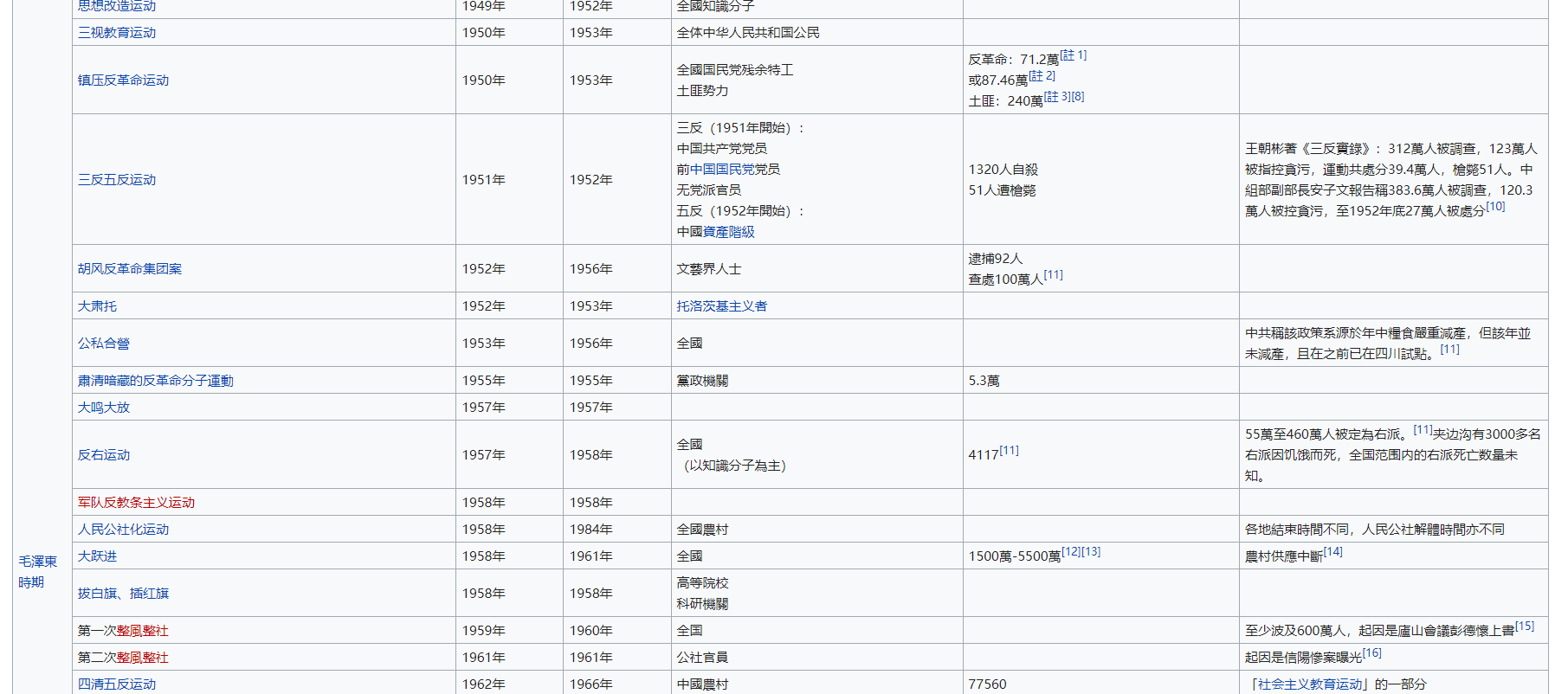Open the 公私合營 link
Image resolution: width=1568 pixels, height=694 pixels.
[104, 344]
